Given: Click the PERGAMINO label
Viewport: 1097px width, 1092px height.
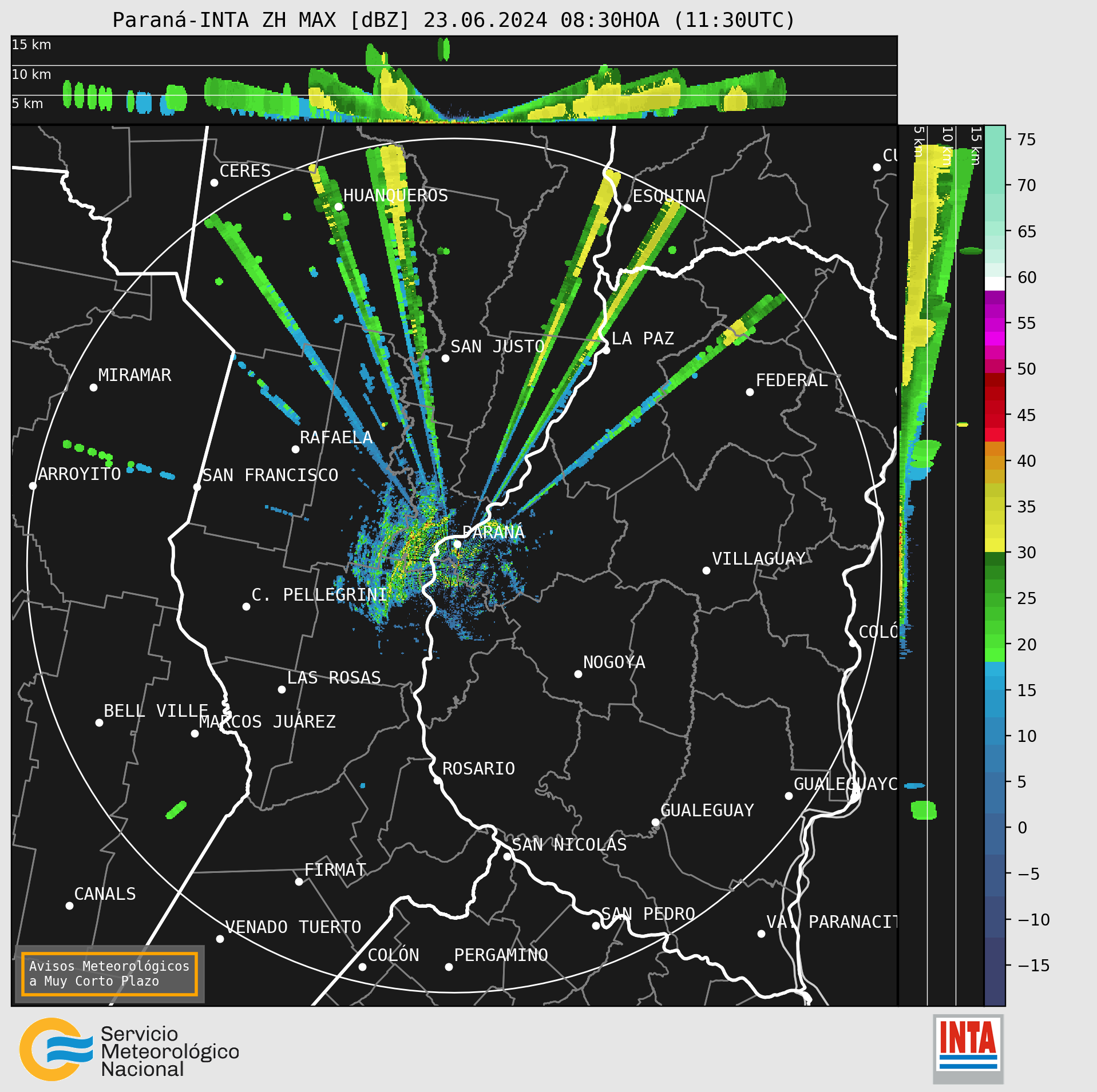Looking at the screenshot, I should point(501,955).
